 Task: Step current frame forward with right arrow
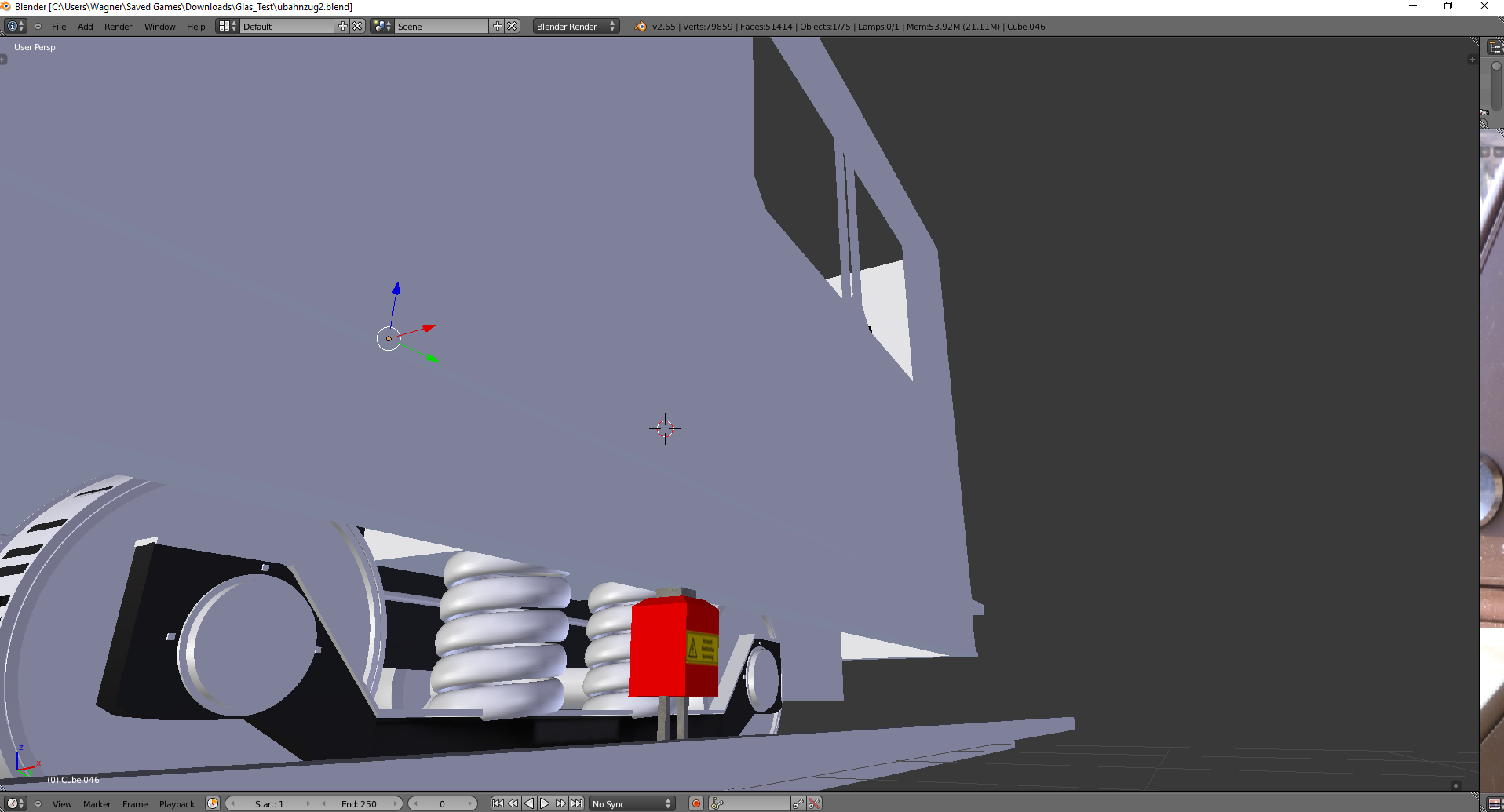click(x=469, y=803)
